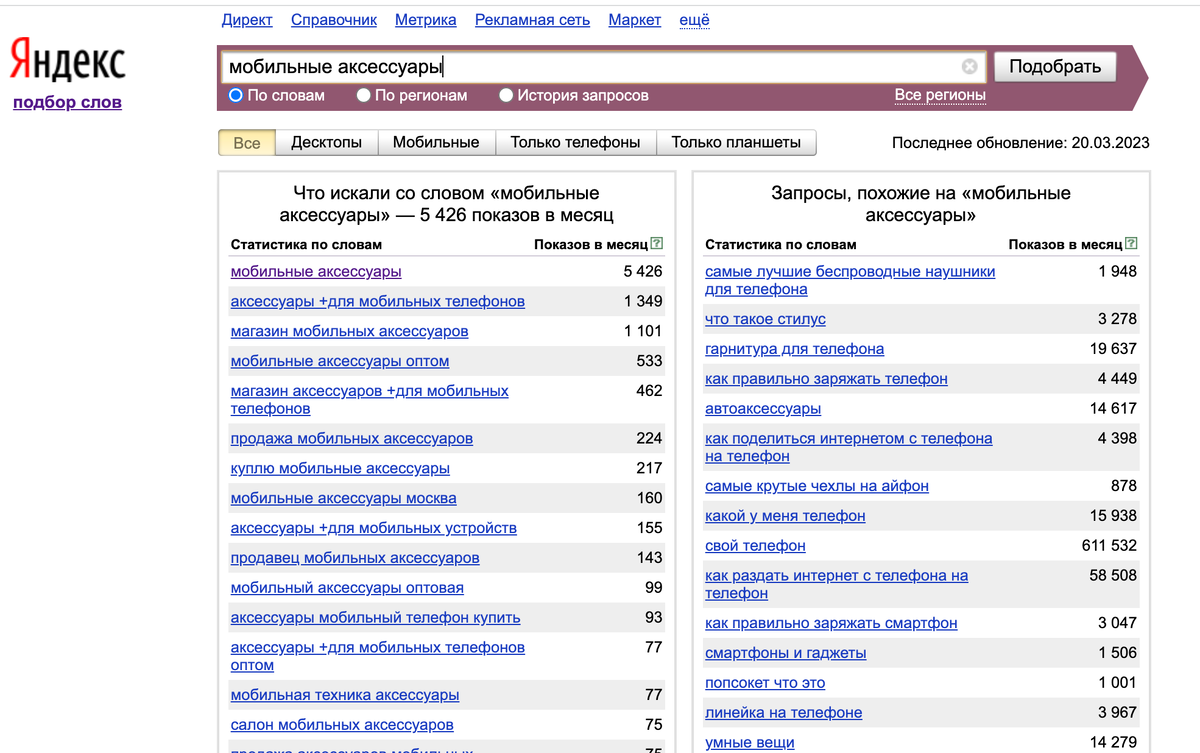The height and width of the screenshot is (753, 1200).
Task: Open query 'аксессуары мобильный телефон купить'
Action: click(x=376, y=618)
